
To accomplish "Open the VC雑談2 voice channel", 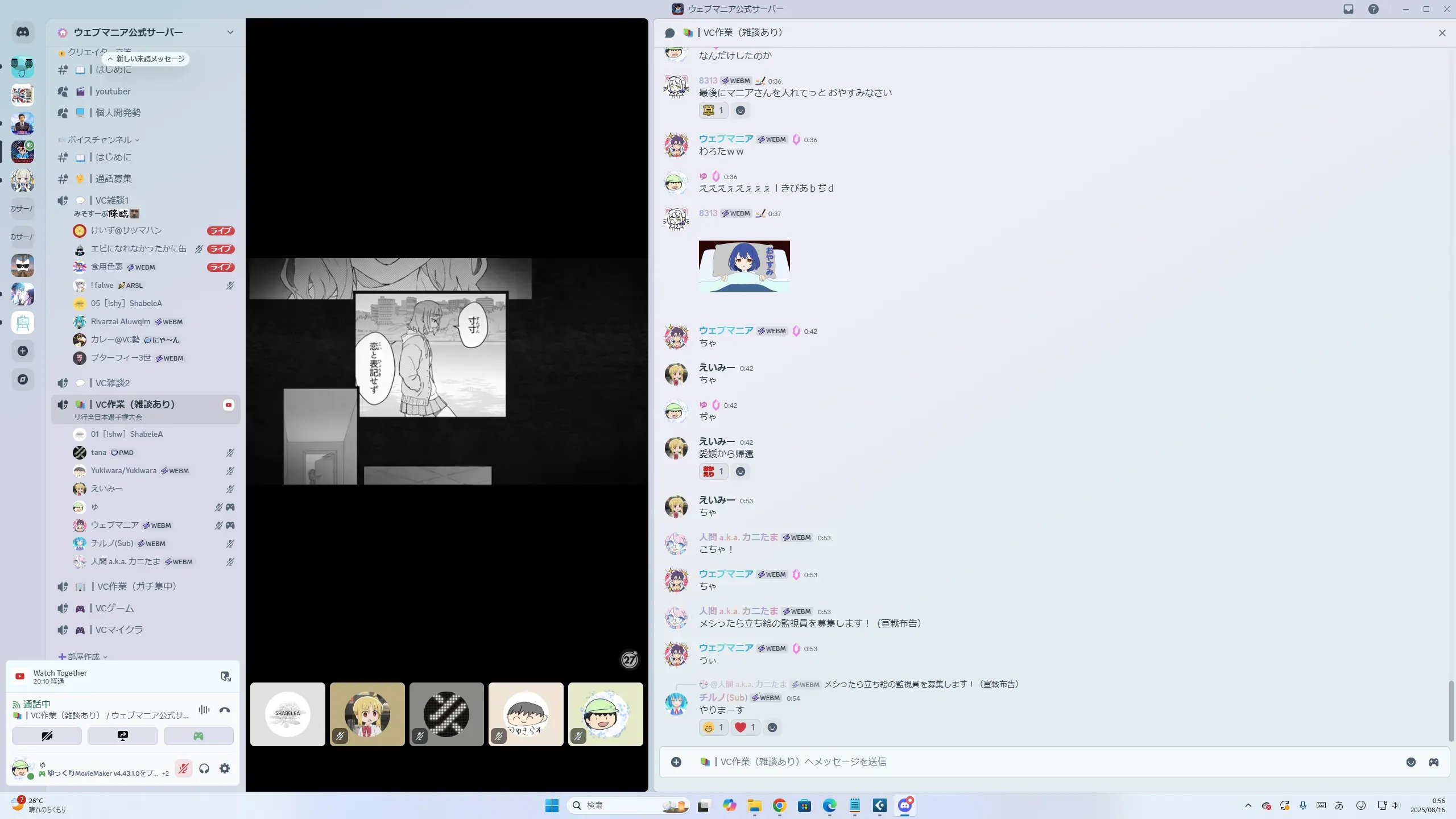I will (113, 383).
